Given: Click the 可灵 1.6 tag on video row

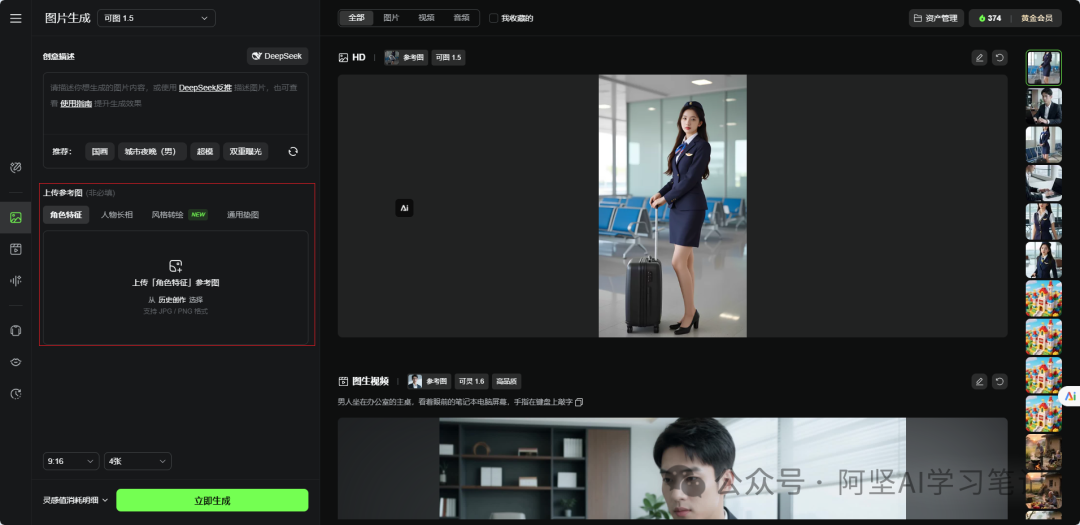Looking at the screenshot, I should pyautogui.click(x=472, y=381).
